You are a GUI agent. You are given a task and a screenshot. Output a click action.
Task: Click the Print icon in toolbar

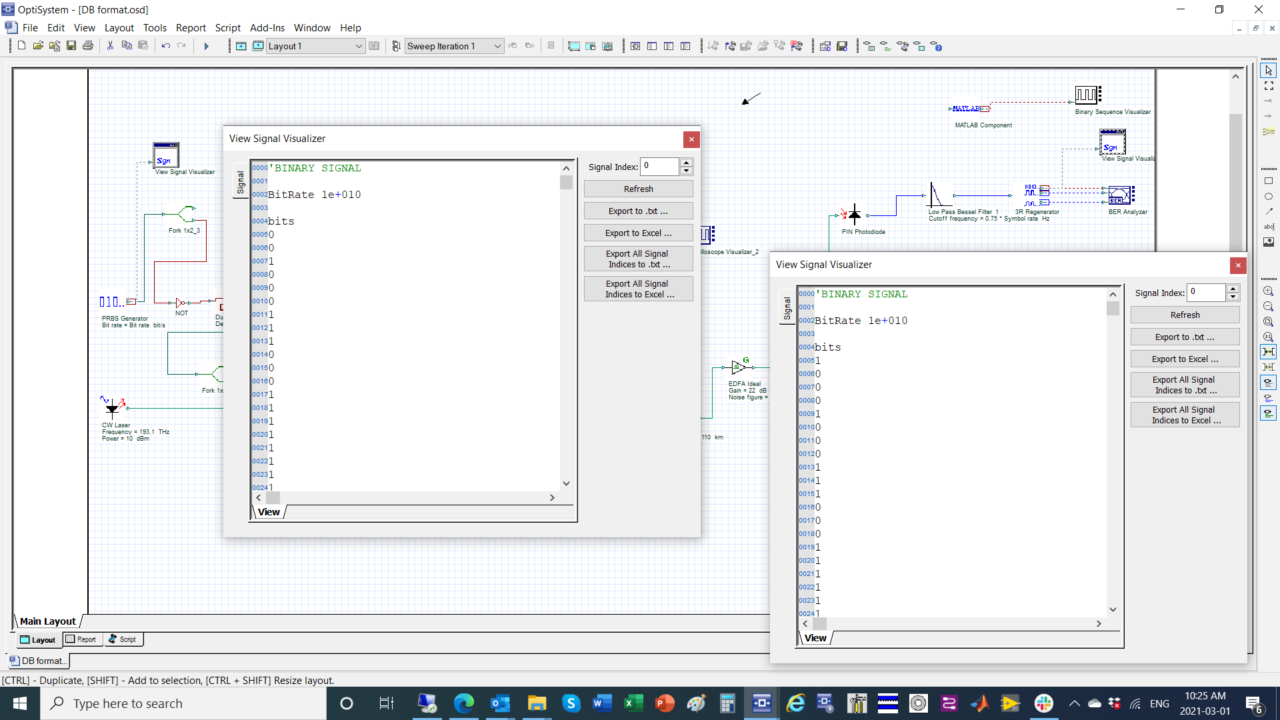pyautogui.click(x=87, y=46)
